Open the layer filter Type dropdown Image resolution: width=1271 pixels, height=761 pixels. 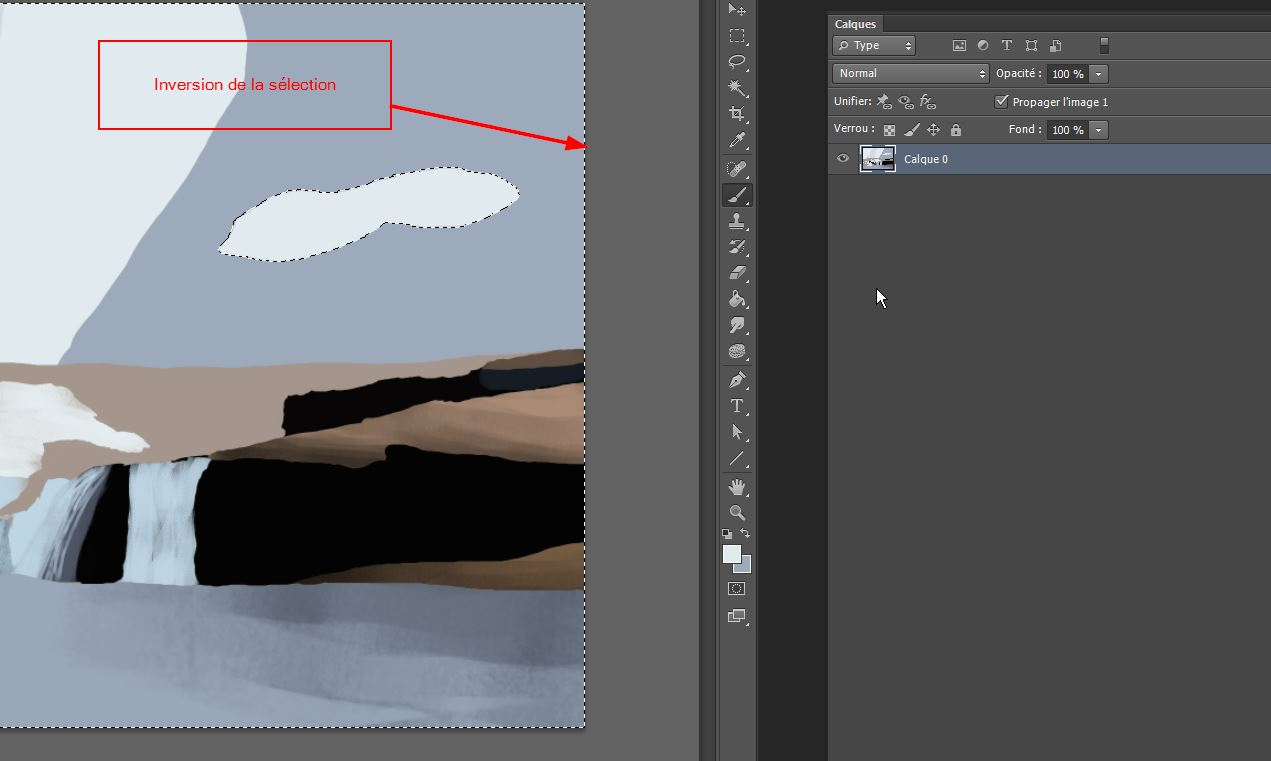point(874,46)
